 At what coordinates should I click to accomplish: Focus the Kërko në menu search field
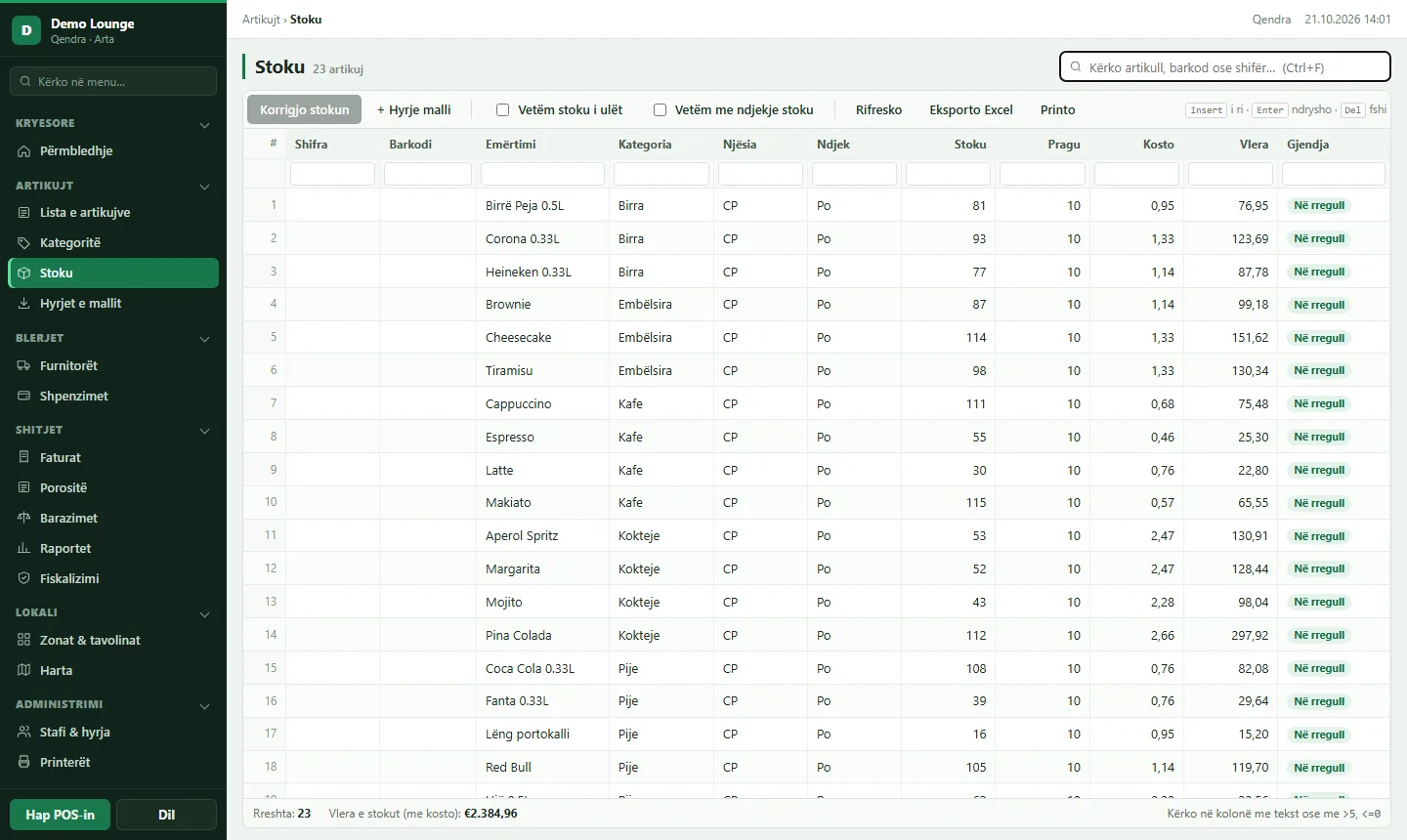[x=113, y=81]
